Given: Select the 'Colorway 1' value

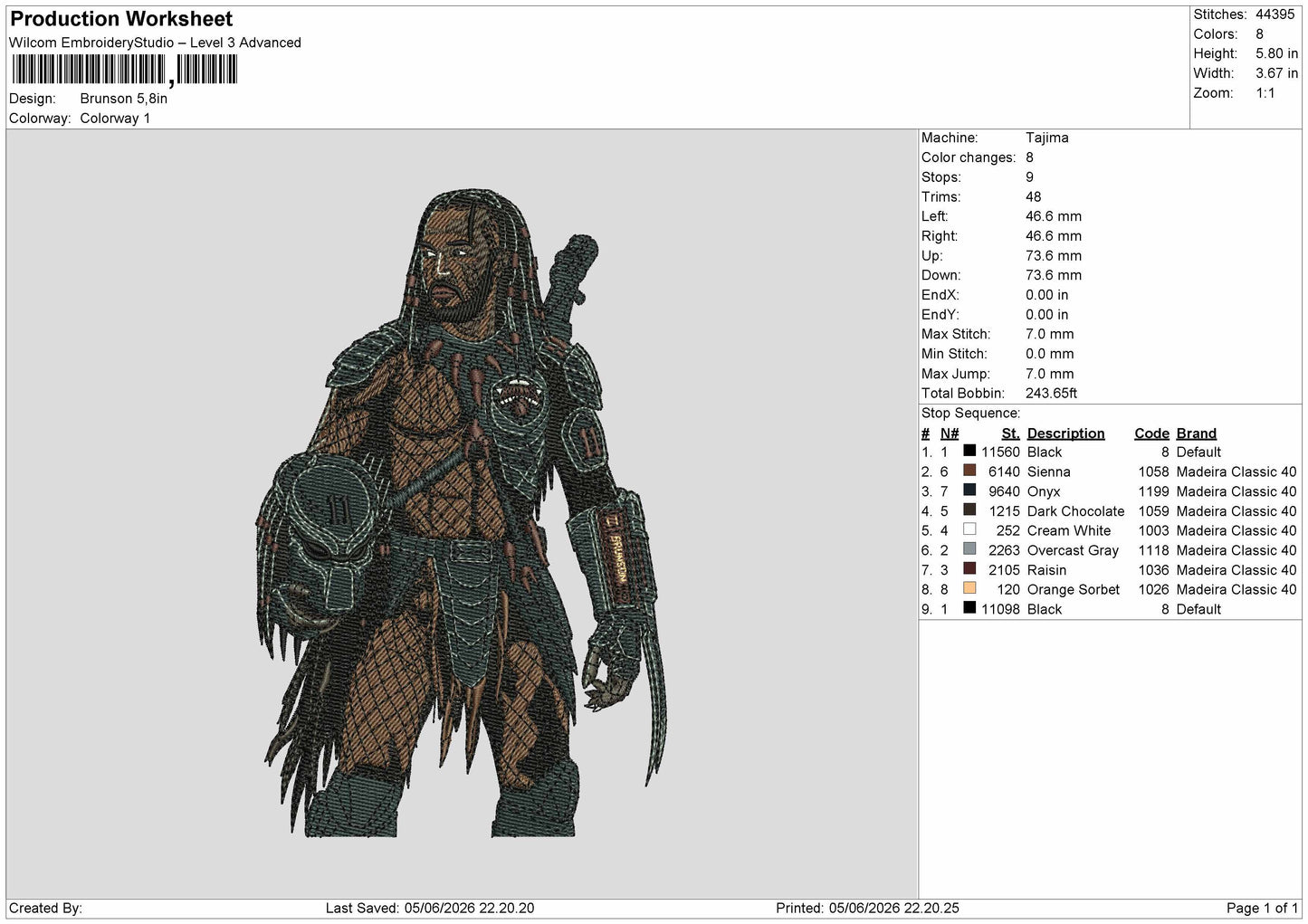Looking at the screenshot, I should (115, 119).
